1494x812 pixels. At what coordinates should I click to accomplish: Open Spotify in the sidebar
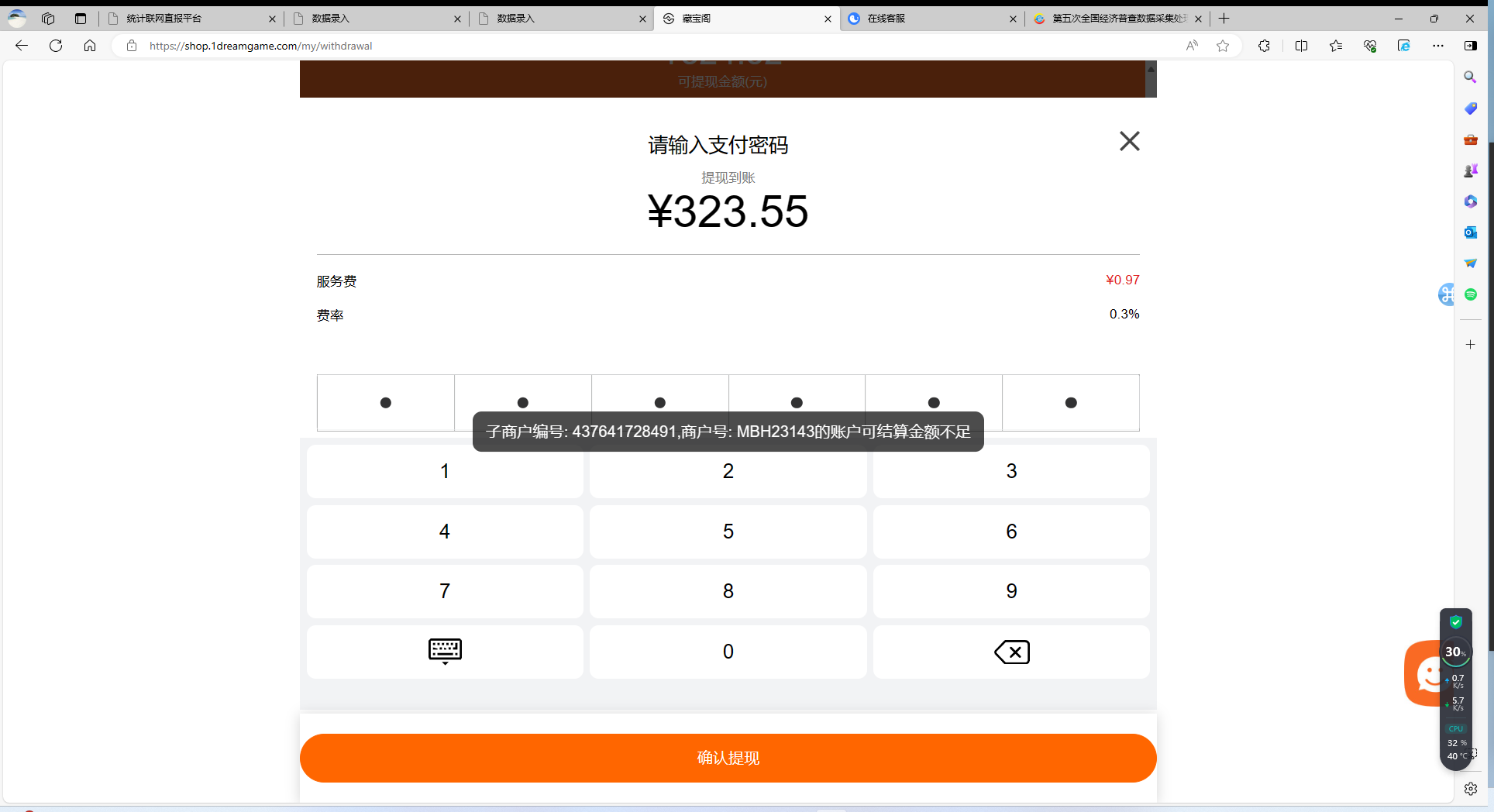(x=1470, y=294)
